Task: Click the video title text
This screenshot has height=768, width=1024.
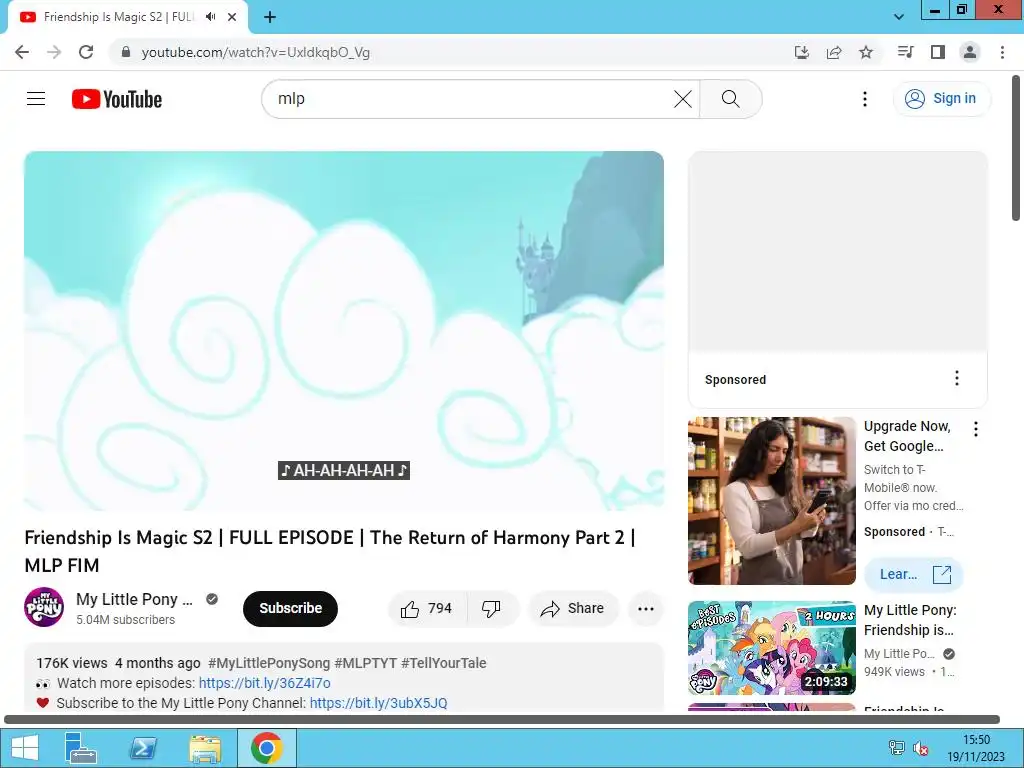Action: pyautogui.click(x=330, y=551)
